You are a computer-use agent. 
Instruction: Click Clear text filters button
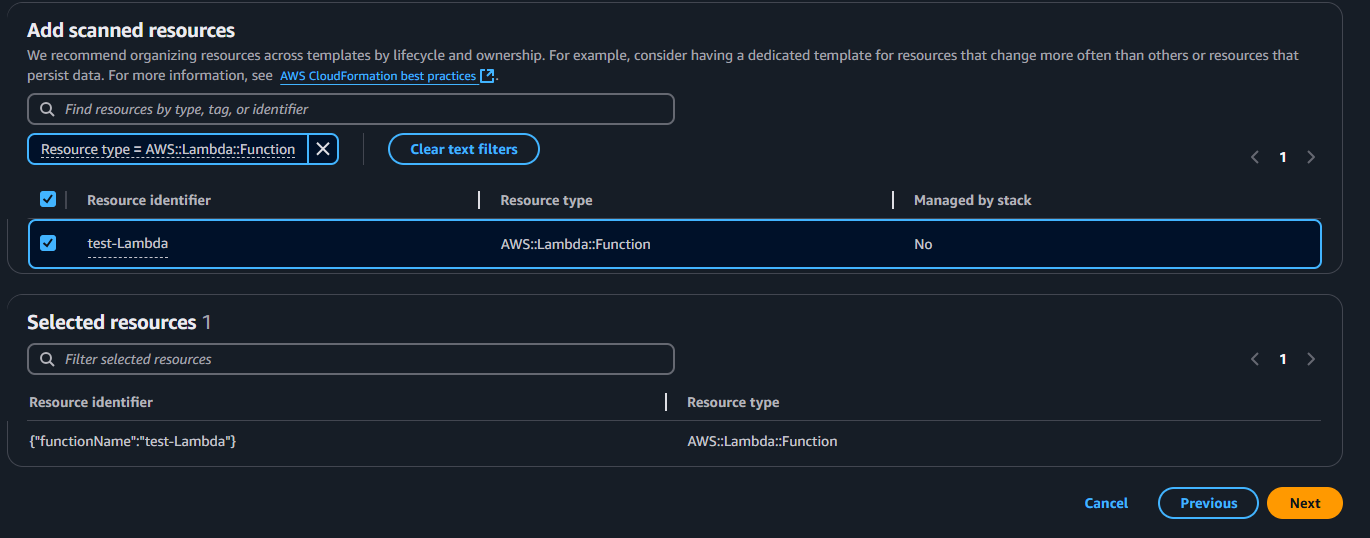(x=464, y=149)
